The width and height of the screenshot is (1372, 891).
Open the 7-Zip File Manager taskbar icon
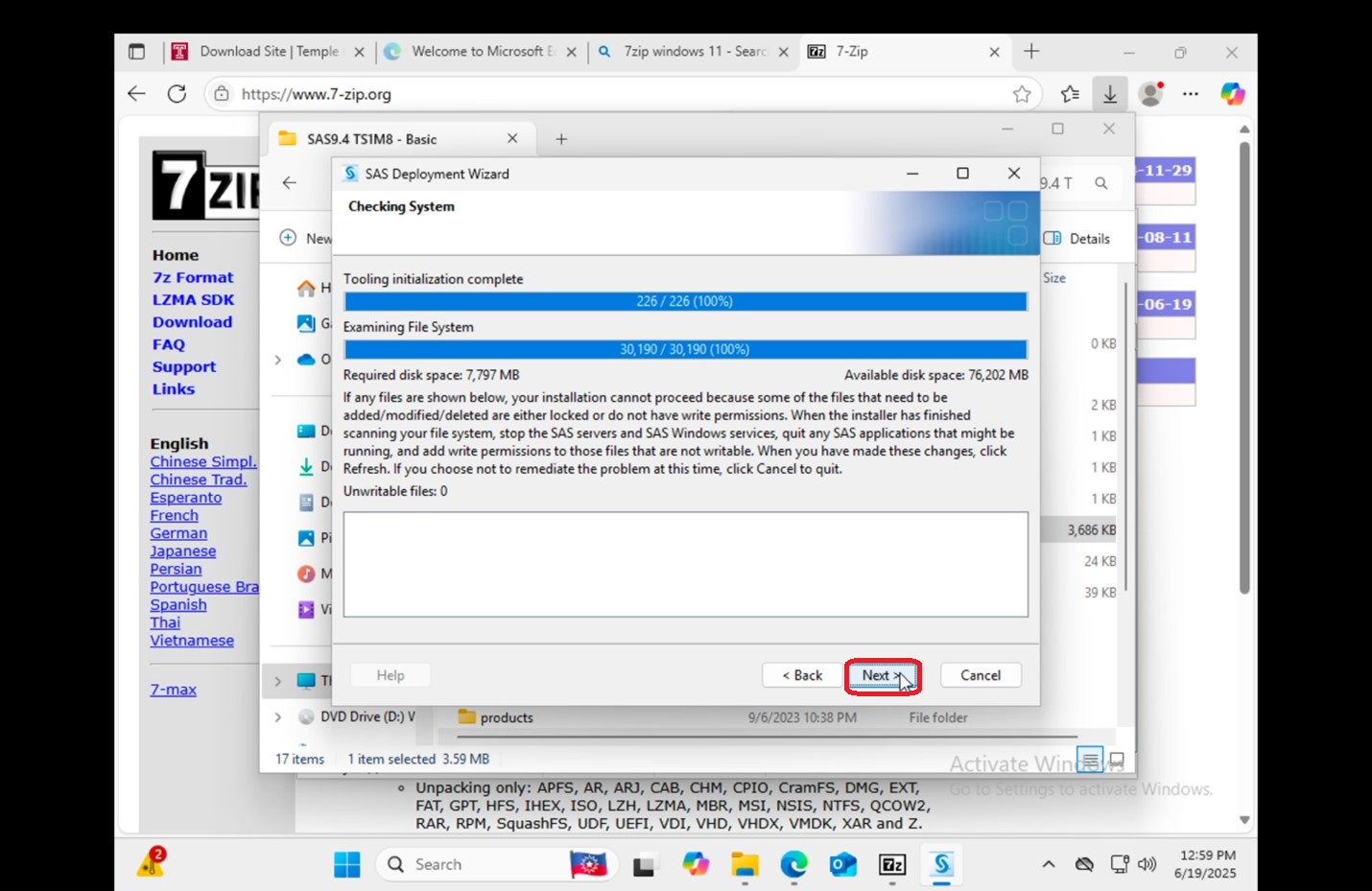click(892, 865)
